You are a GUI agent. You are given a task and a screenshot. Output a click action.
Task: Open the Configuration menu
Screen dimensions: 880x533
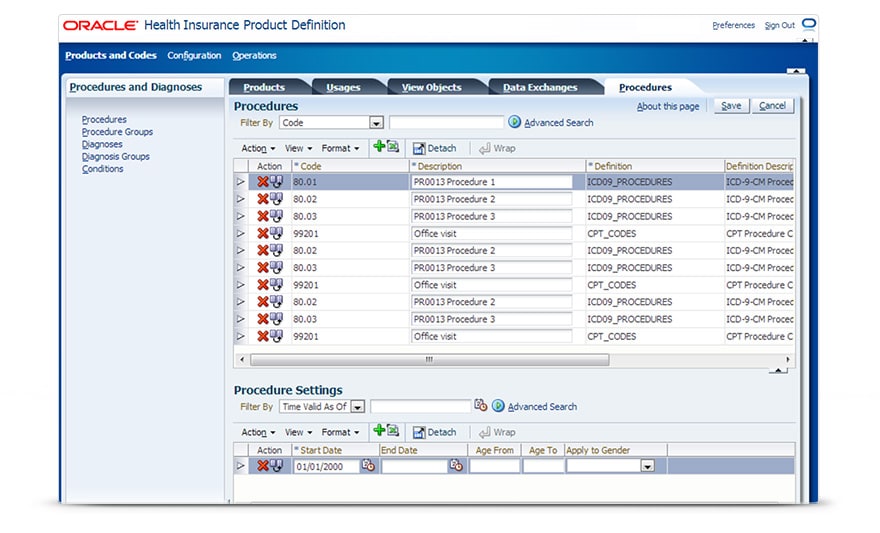194,56
